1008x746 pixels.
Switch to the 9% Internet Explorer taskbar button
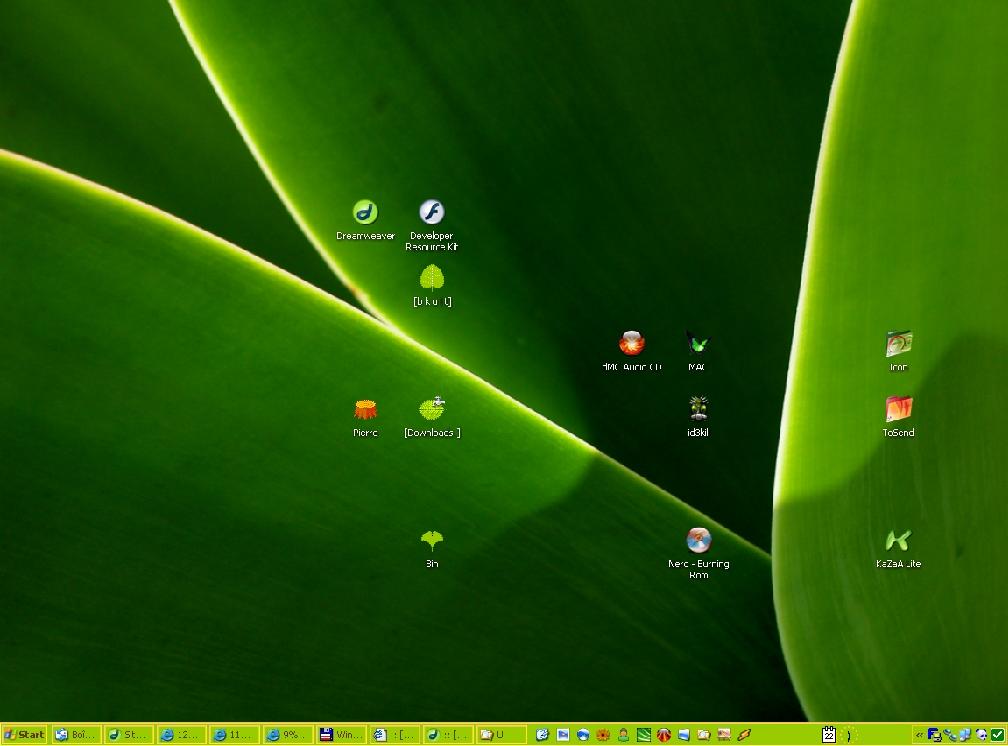pos(289,734)
